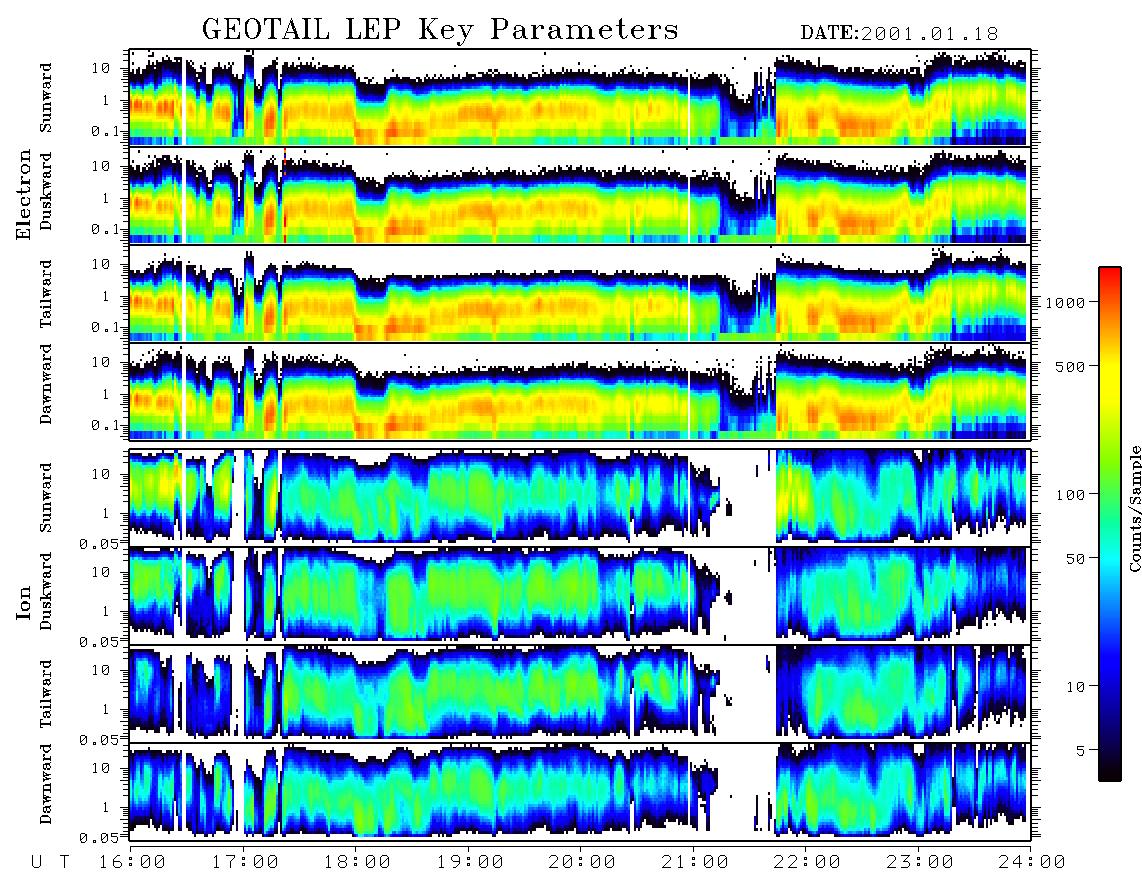Click the 100 colorbar tick label
The width and height of the screenshot is (1142, 880).
point(1070,495)
